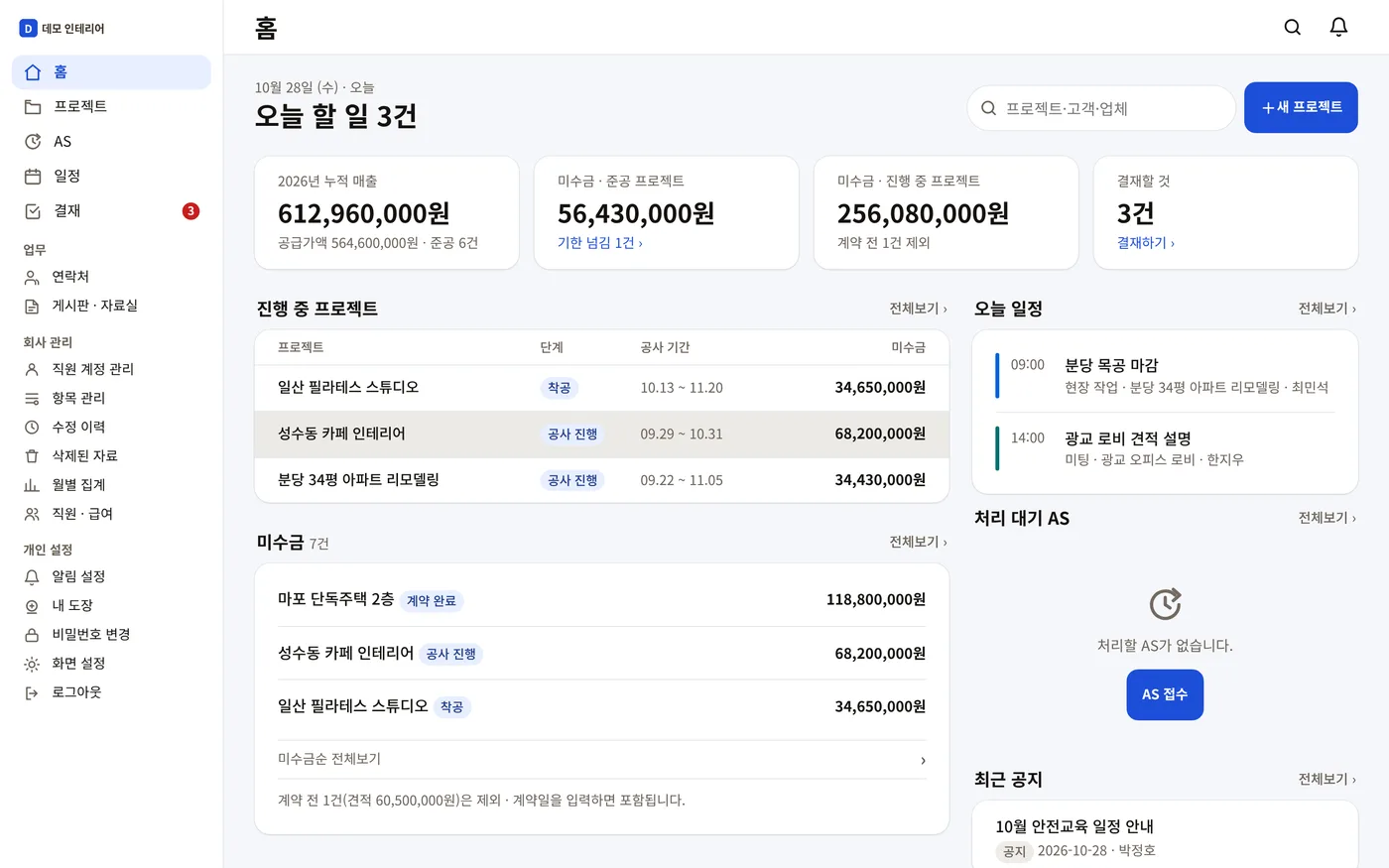Click the 삭제된 자료 trash icon
1389x868 pixels.
tap(32, 456)
